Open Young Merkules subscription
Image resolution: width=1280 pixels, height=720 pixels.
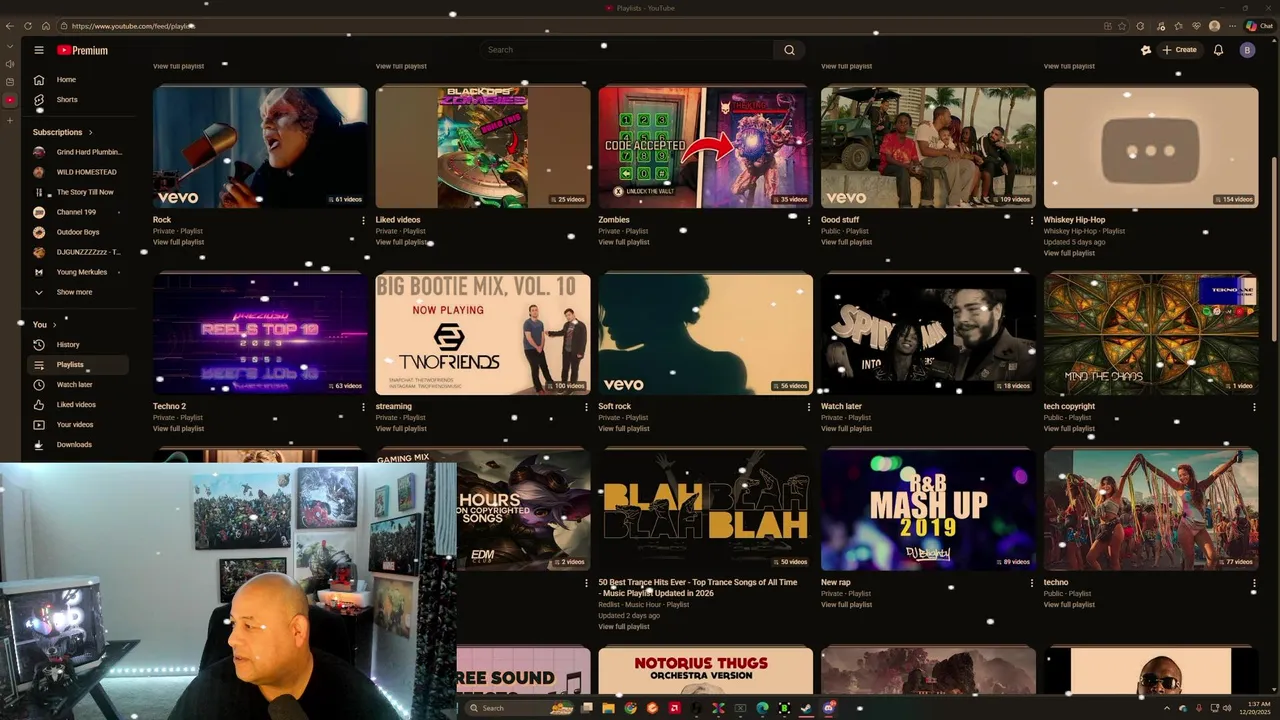(78, 272)
